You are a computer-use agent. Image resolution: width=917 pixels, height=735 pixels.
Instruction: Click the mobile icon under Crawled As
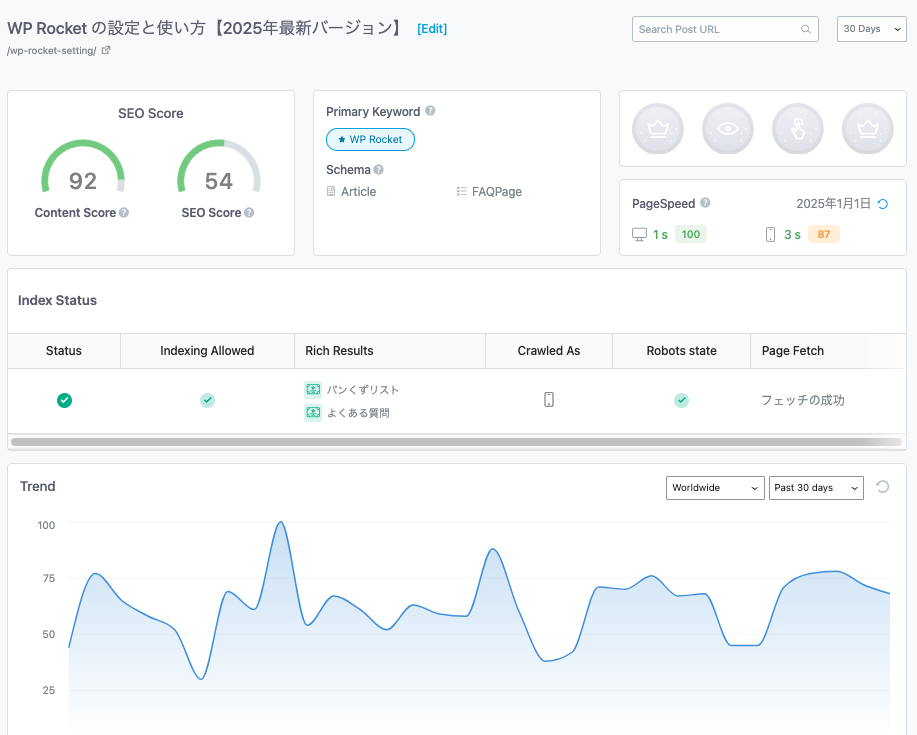[548, 399]
